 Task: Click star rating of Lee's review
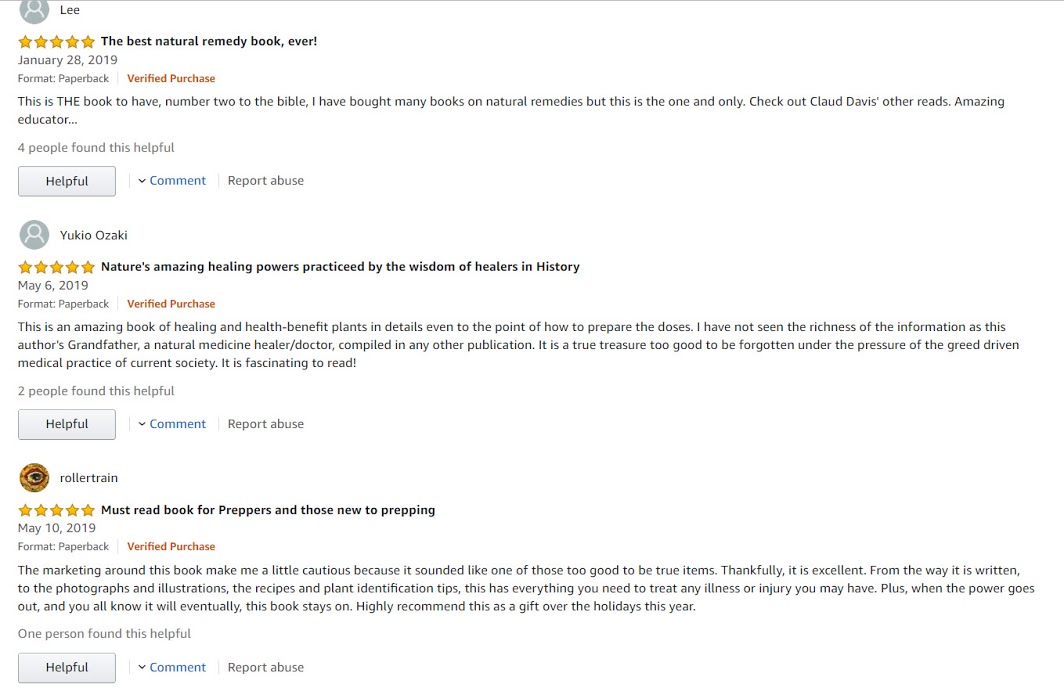(x=56, y=42)
